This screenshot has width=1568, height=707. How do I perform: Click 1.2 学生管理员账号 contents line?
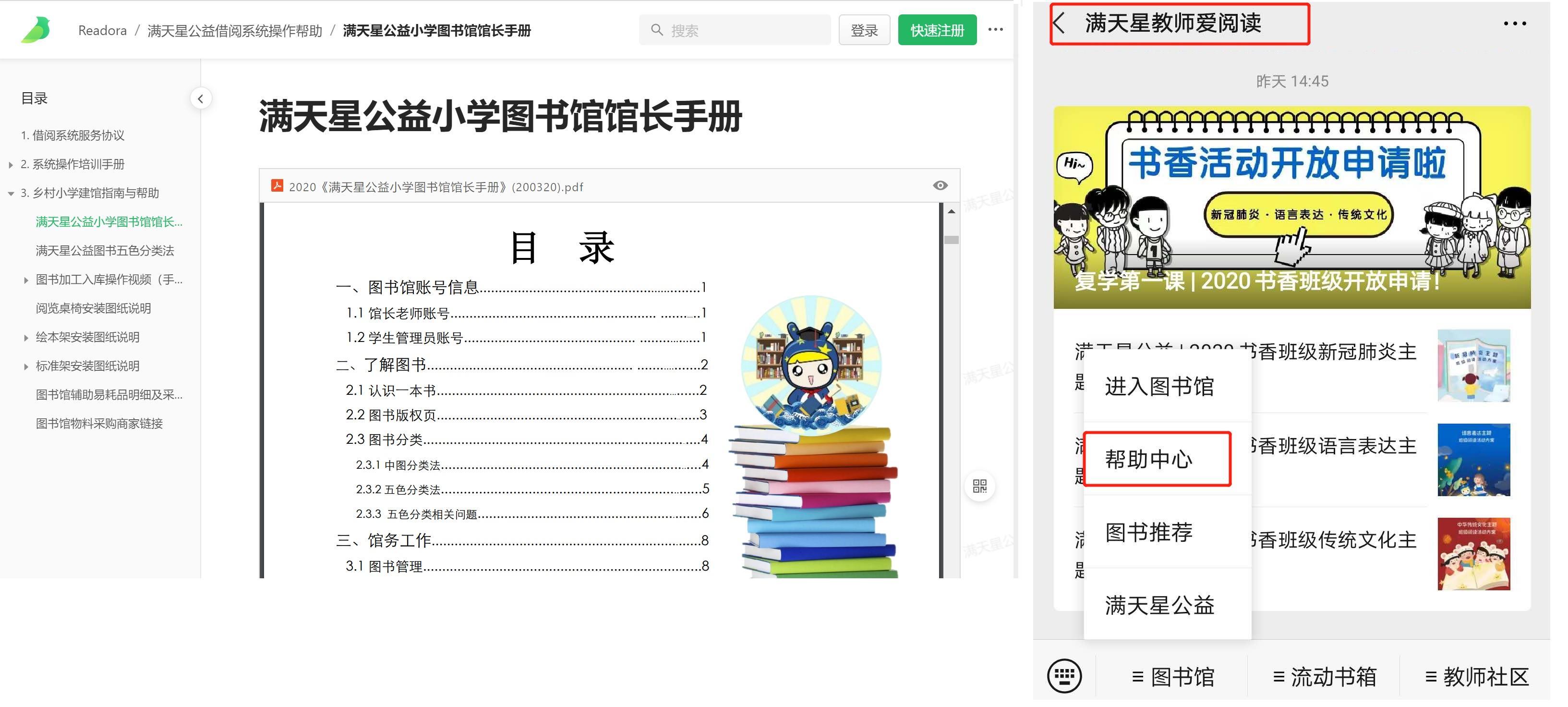point(527,337)
